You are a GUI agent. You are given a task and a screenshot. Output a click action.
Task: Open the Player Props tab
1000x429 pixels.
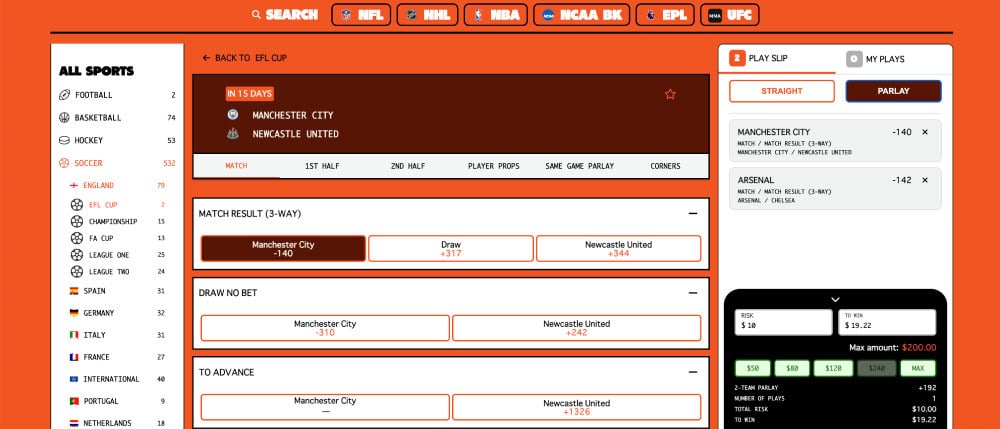tap(494, 166)
